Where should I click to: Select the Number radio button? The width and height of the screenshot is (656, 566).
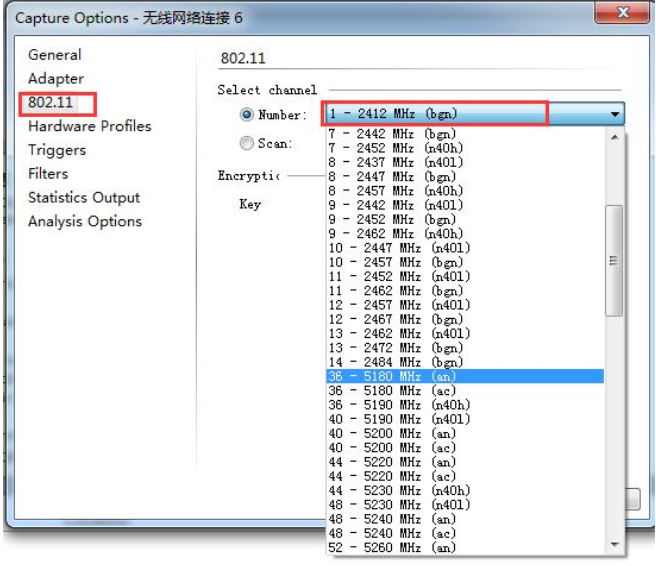pyautogui.click(x=246, y=114)
